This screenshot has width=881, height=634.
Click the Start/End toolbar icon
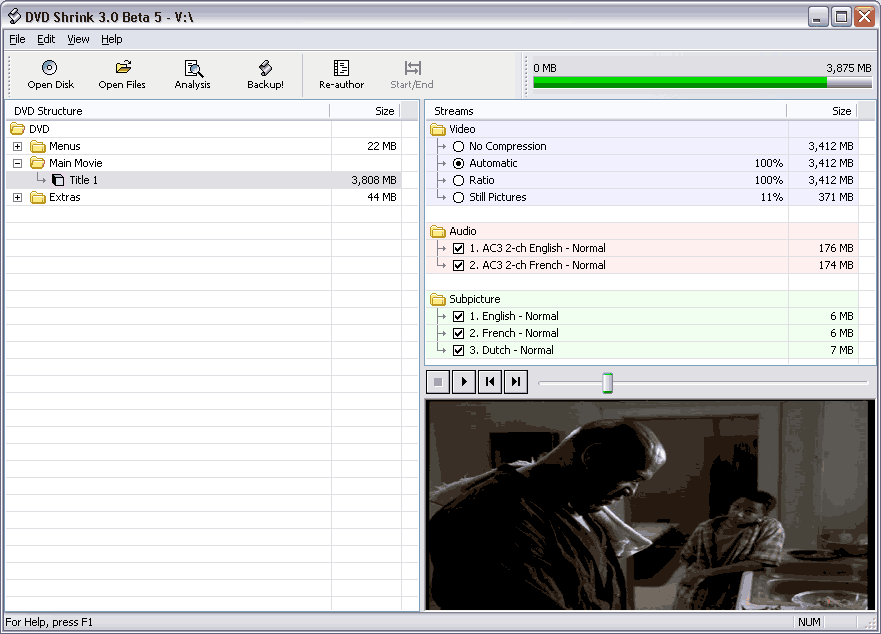click(412, 68)
